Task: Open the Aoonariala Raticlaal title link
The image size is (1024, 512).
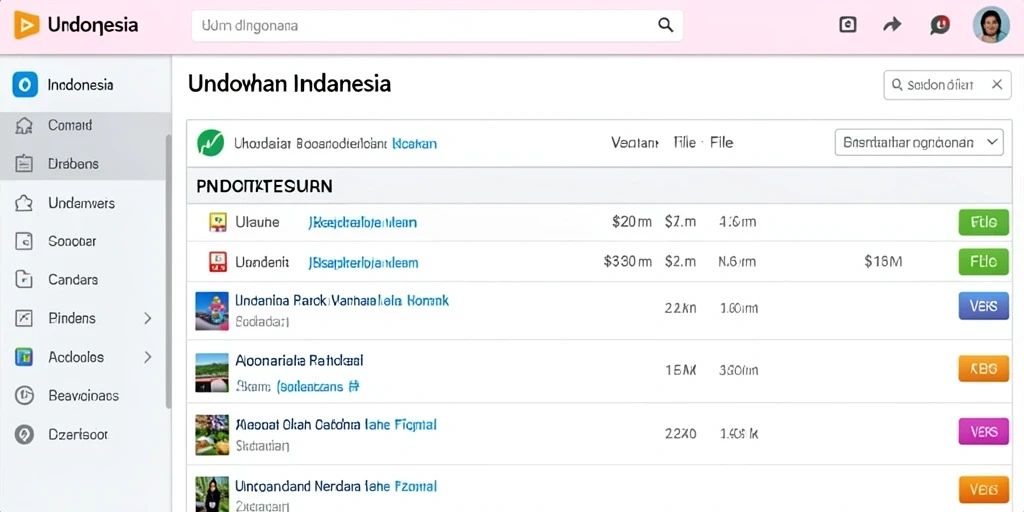Action: [299, 360]
